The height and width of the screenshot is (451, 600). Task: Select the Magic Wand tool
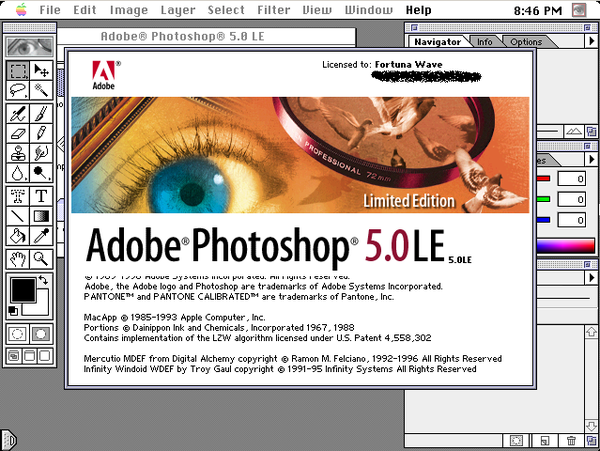(x=41, y=90)
